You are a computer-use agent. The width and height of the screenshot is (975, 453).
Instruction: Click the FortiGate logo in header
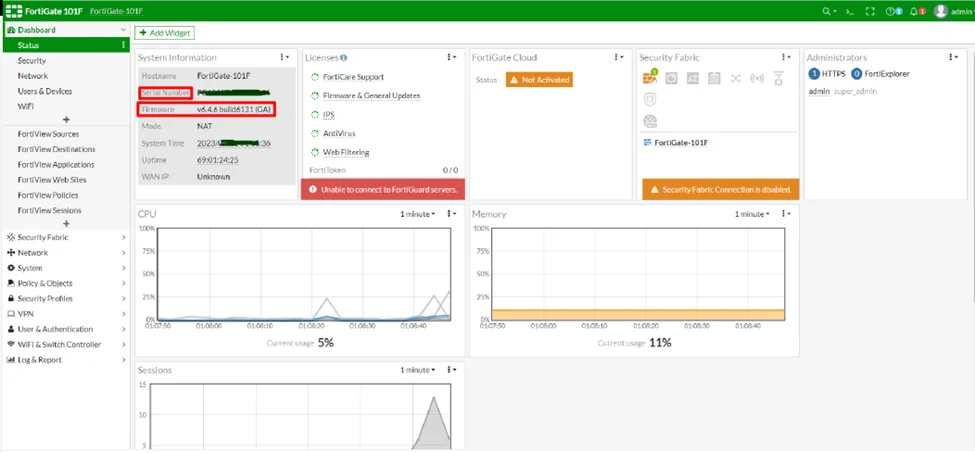point(14,11)
